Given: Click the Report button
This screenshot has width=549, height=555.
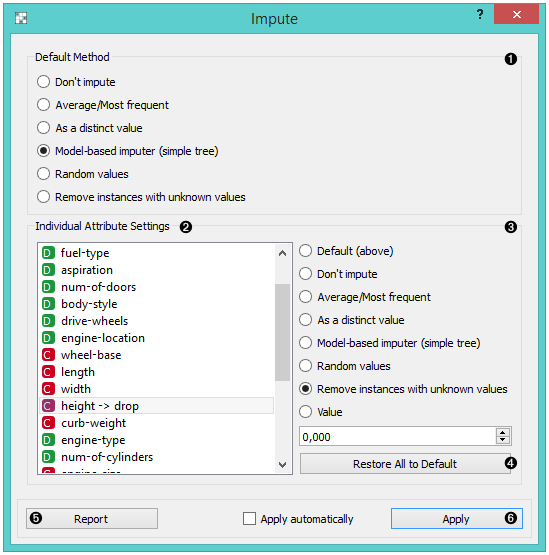Looking at the screenshot, I should click(x=92, y=519).
